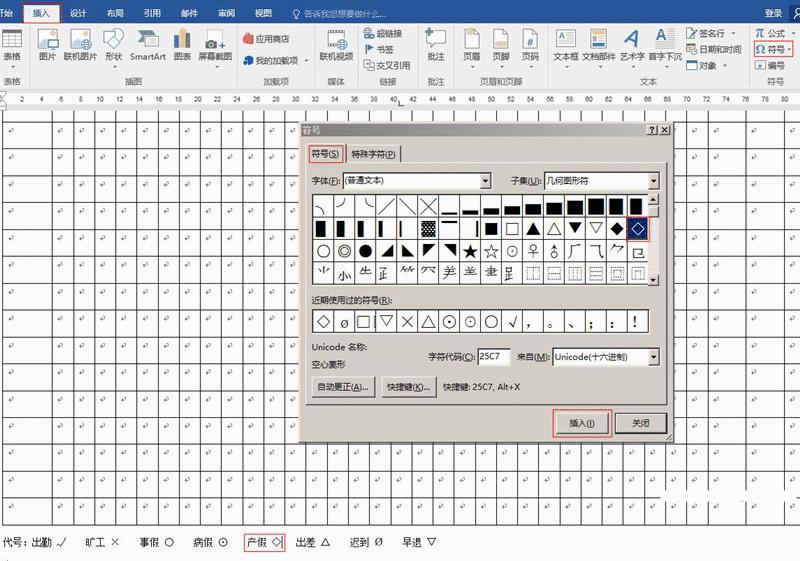The height and width of the screenshot is (561, 800).
Task: Insert a 超链接 hyperlink
Action: [x=383, y=34]
